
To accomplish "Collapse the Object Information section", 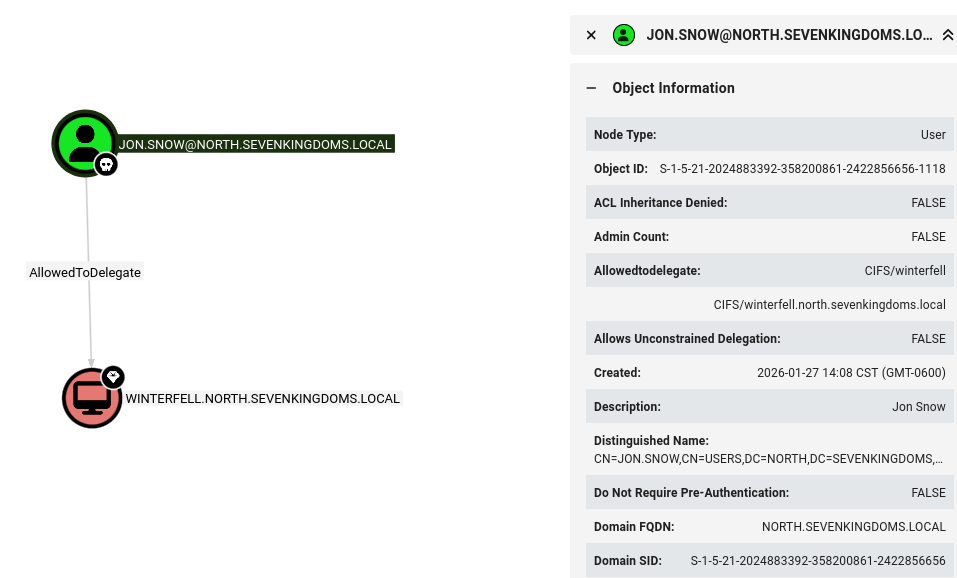I will (x=591, y=88).
